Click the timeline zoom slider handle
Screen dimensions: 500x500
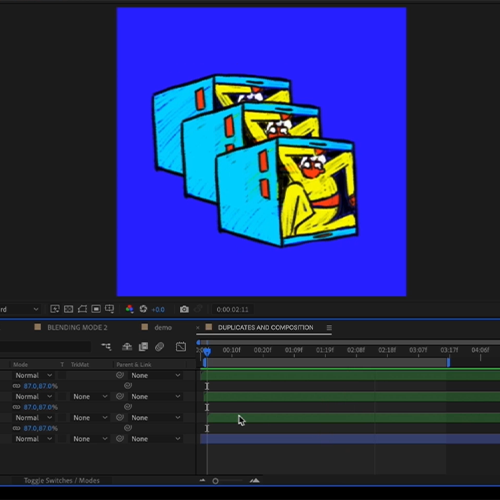tap(215, 481)
